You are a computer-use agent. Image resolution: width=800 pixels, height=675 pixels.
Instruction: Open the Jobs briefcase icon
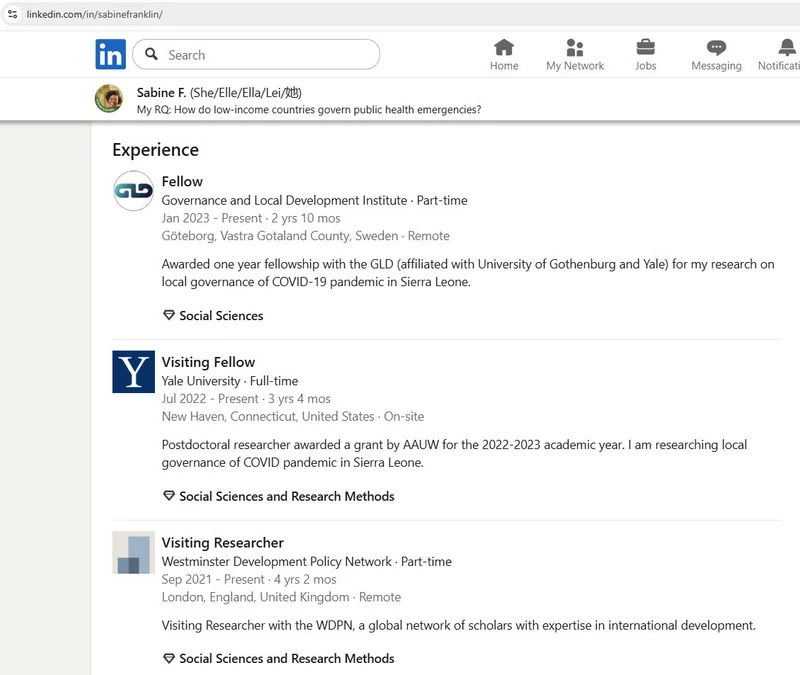click(x=645, y=47)
